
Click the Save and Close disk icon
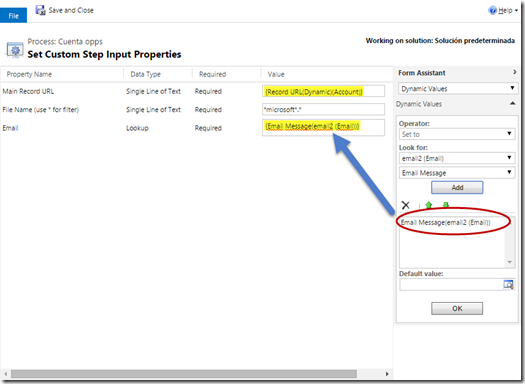coord(41,10)
